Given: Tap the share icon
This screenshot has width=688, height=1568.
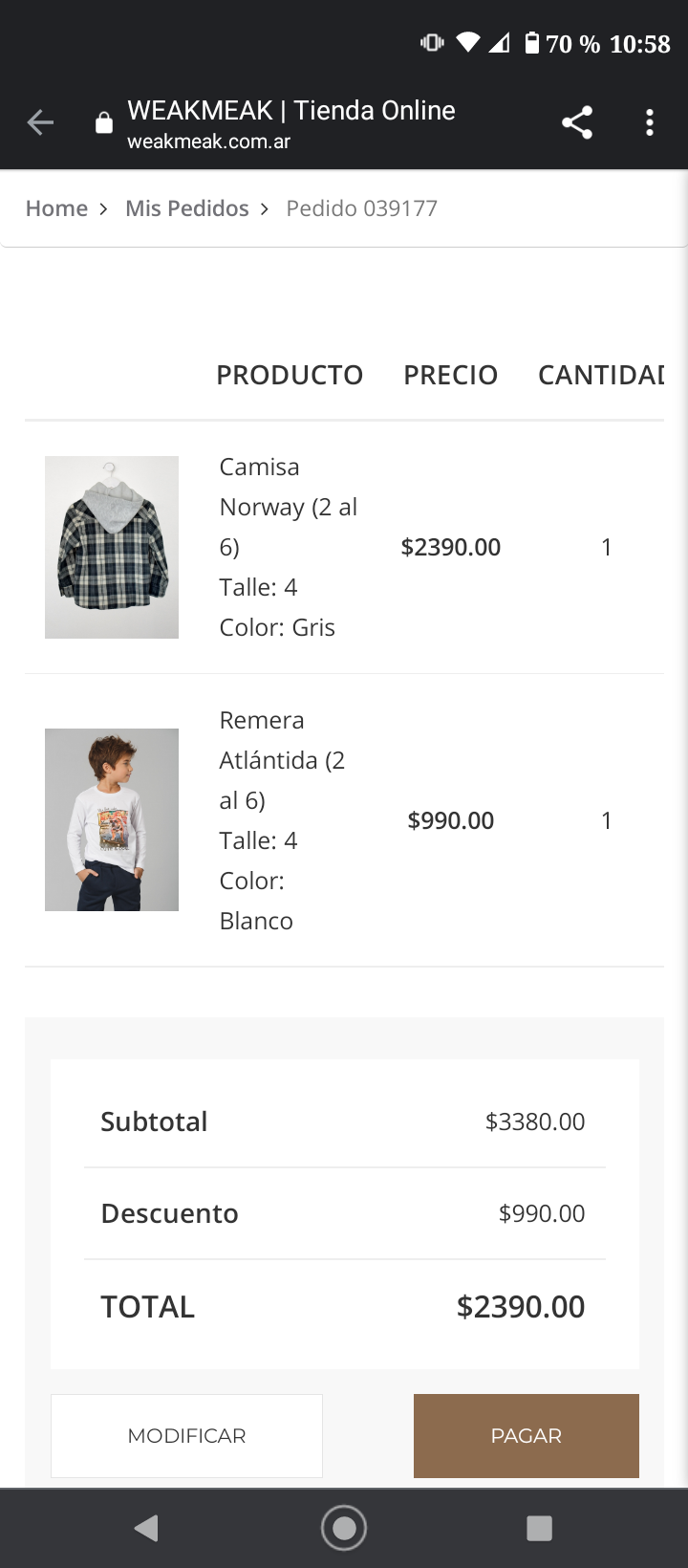Looking at the screenshot, I should [577, 122].
